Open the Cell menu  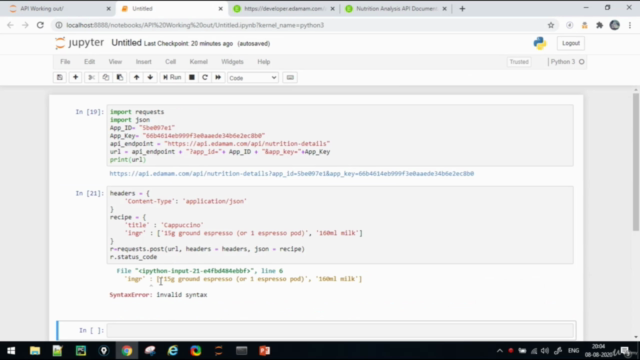pyautogui.click(x=171, y=62)
